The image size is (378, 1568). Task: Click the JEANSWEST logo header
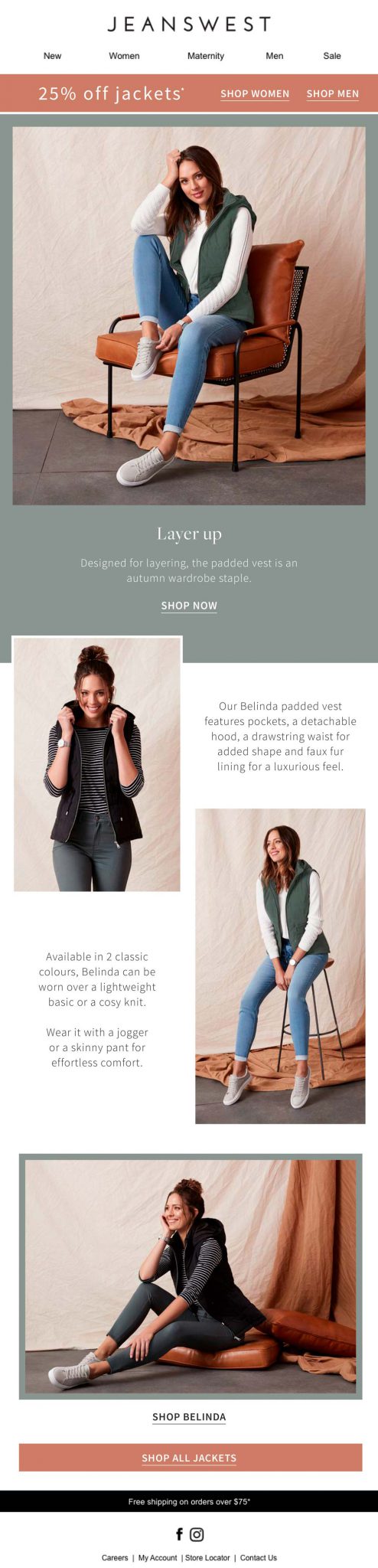click(x=189, y=24)
